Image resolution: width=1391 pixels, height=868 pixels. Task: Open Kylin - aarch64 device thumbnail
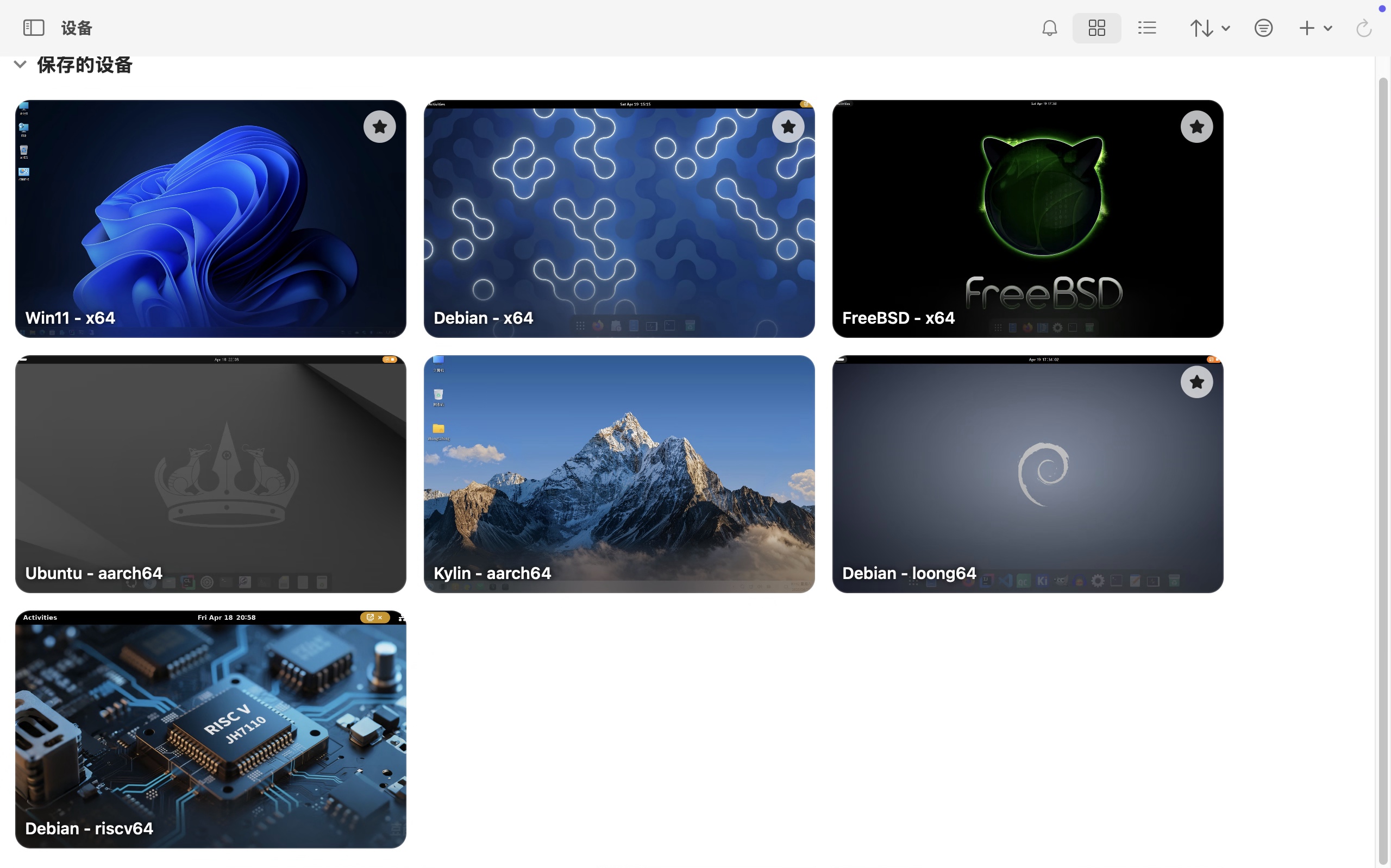(x=619, y=474)
